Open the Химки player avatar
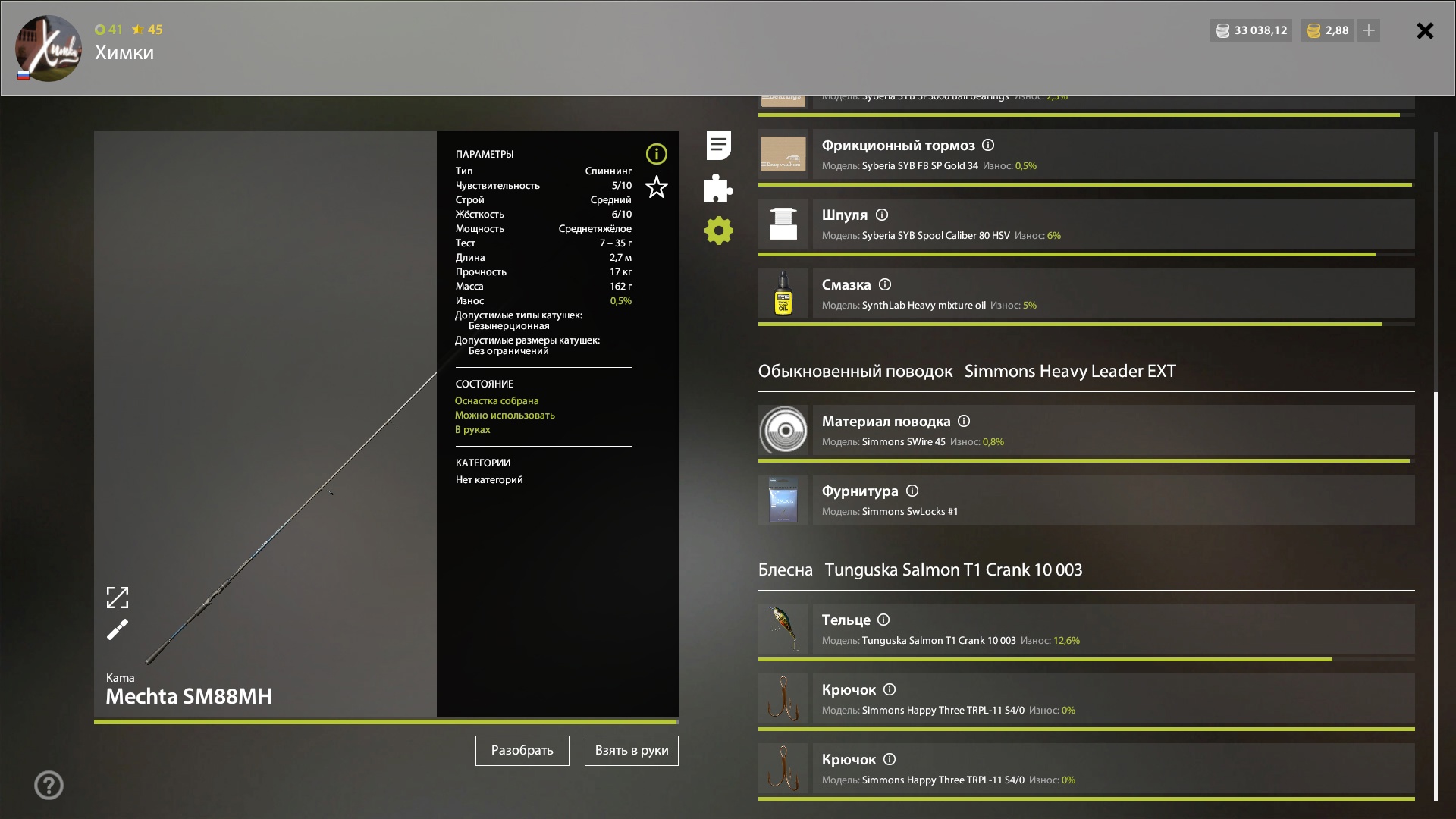 pyautogui.click(x=48, y=49)
